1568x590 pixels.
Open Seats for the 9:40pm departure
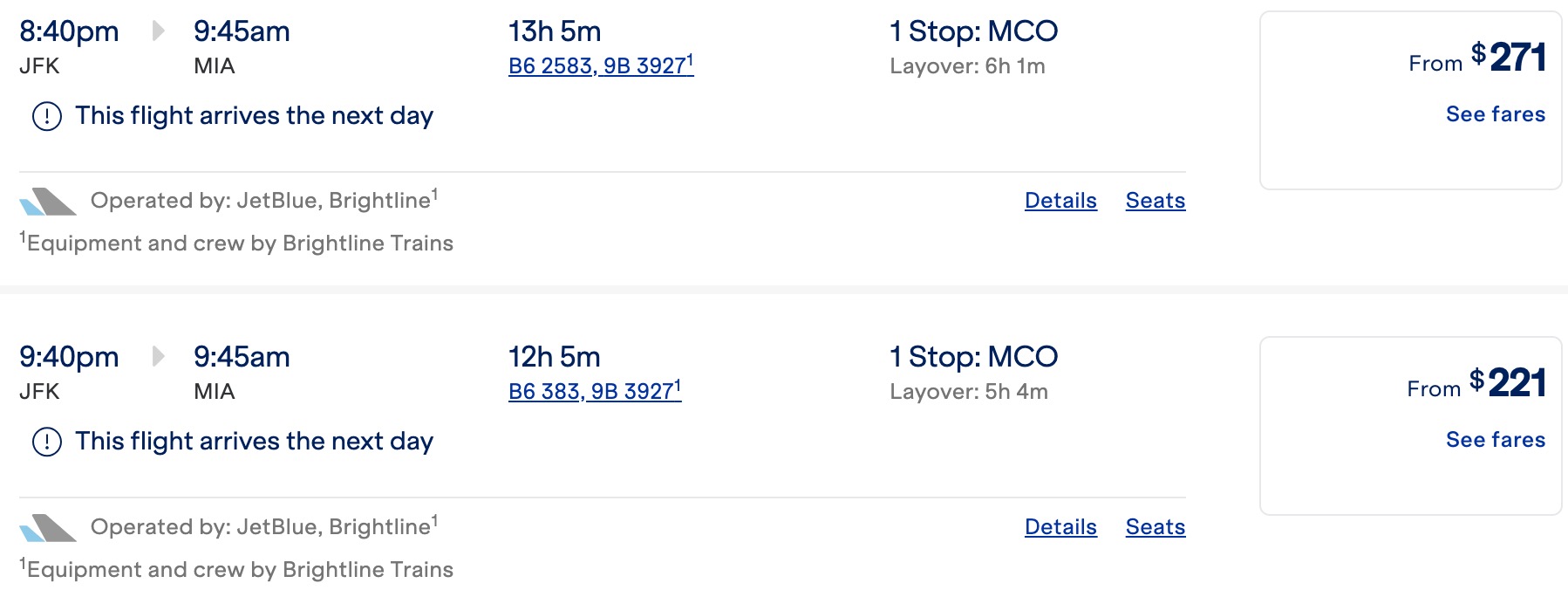coord(1156,527)
